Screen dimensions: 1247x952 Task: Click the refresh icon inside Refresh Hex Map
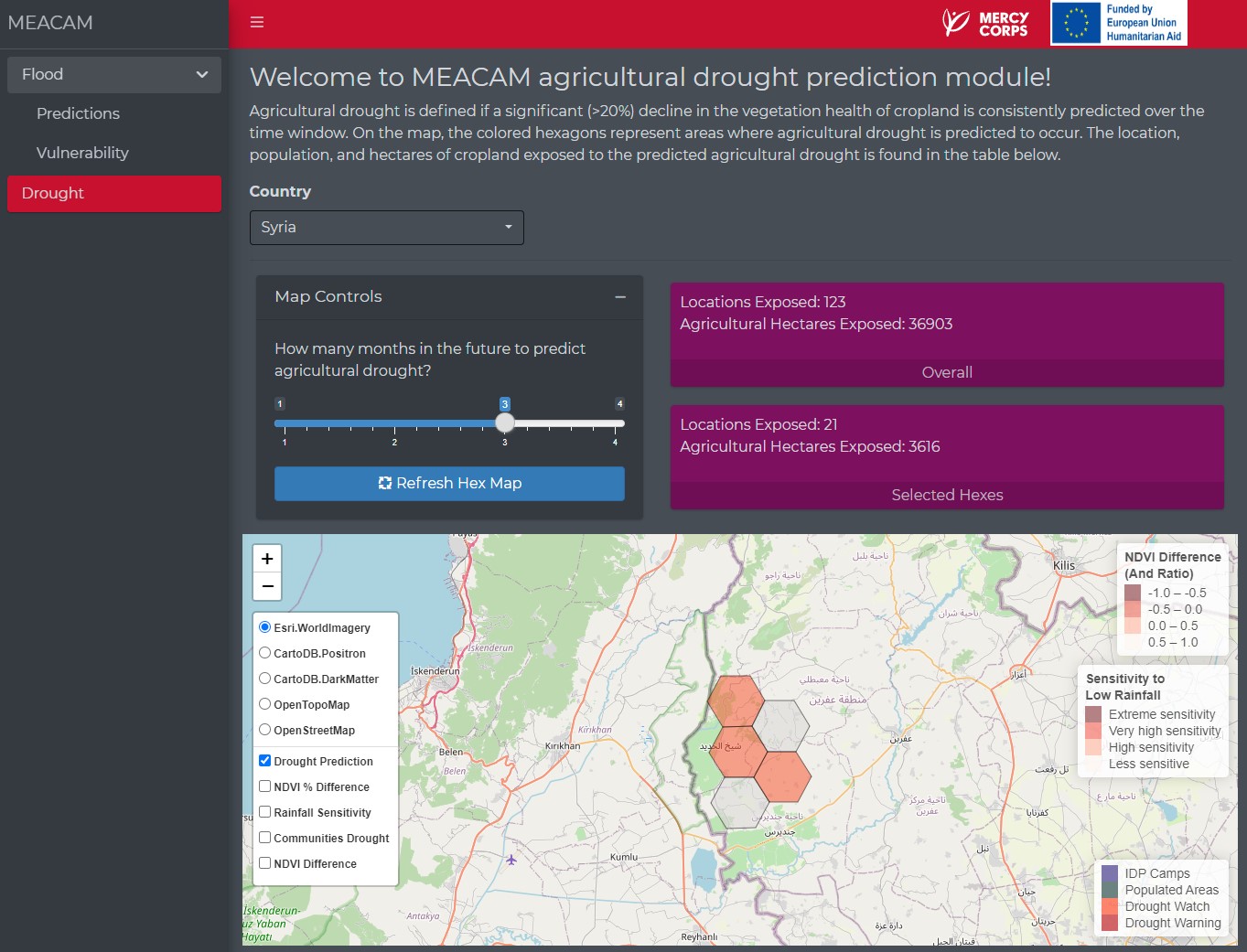(384, 483)
